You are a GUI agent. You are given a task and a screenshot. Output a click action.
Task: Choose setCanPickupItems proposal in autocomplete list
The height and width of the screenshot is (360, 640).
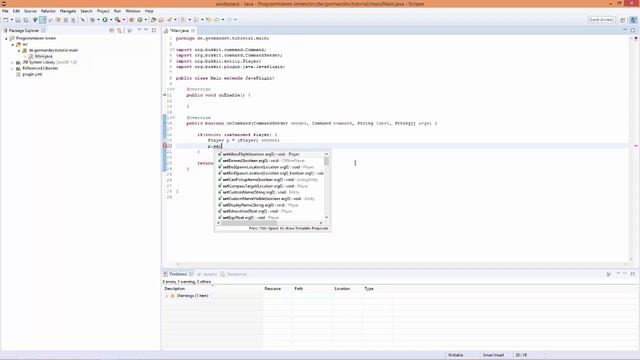270,180
